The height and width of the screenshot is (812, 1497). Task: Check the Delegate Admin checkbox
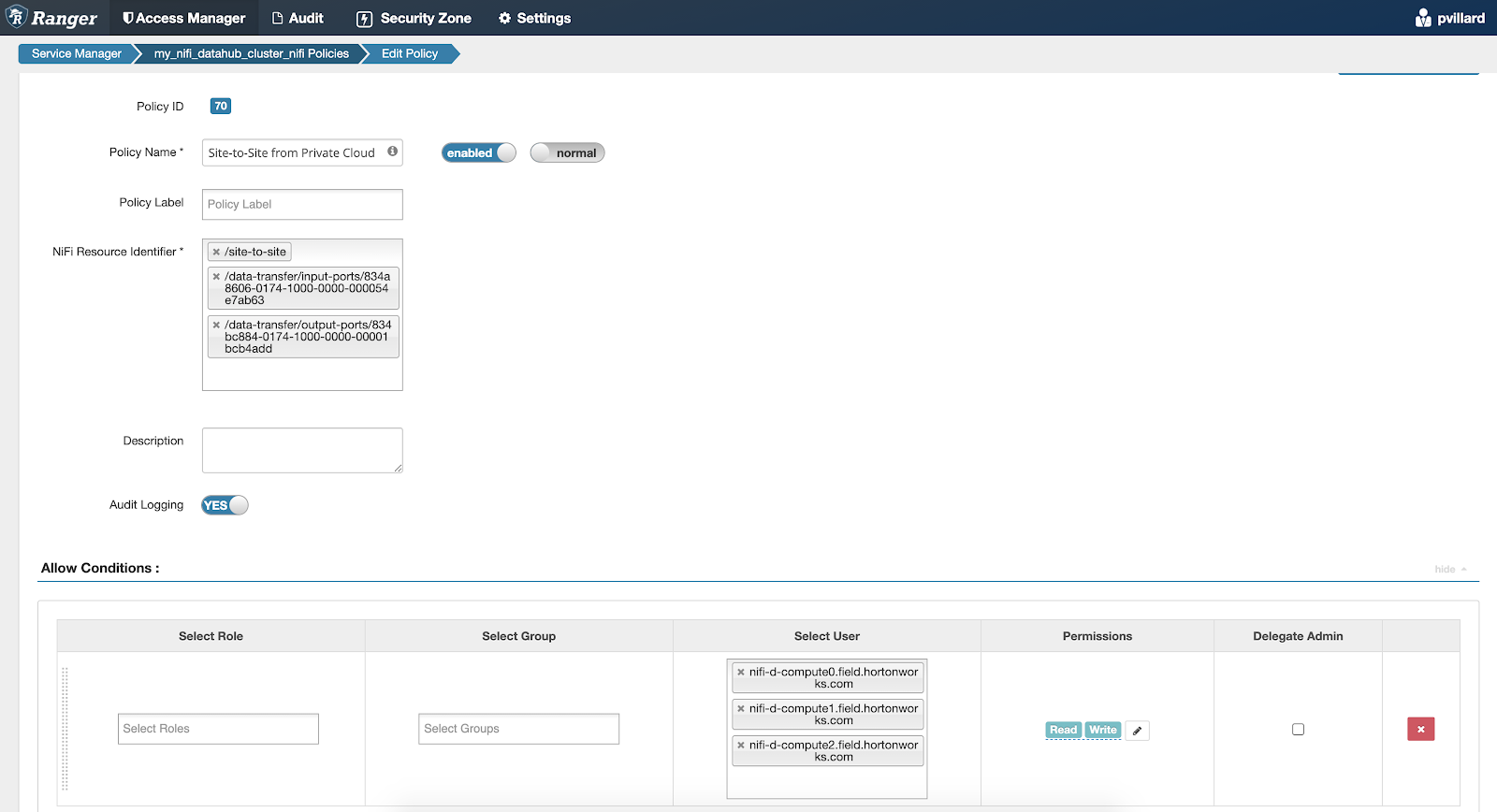[1298, 729]
